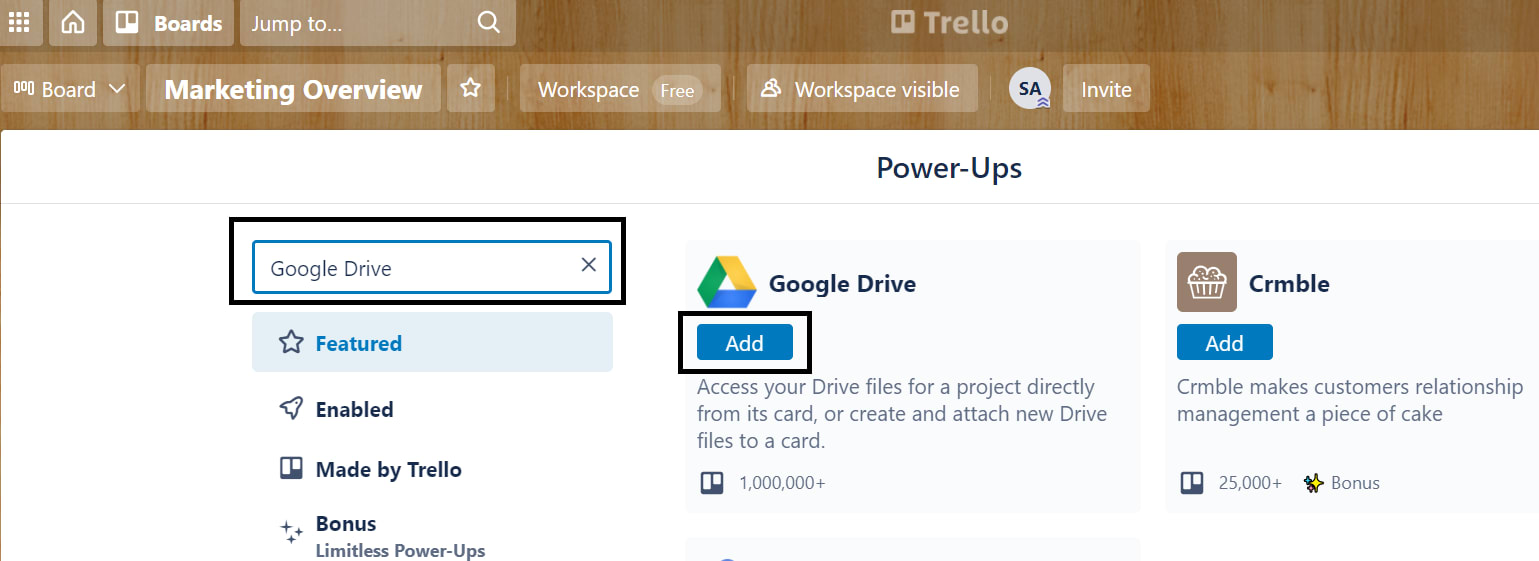Click the Power-Ups page heading
The image size is (1539, 561).
point(949,167)
